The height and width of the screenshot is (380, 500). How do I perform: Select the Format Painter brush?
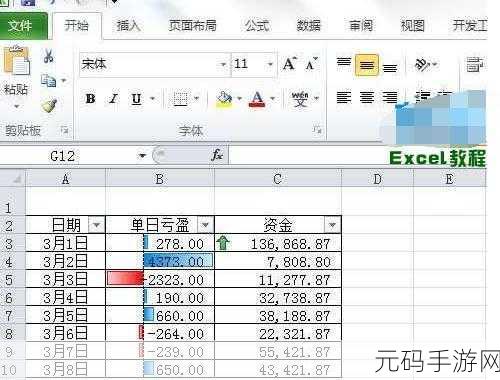[49, 106]
